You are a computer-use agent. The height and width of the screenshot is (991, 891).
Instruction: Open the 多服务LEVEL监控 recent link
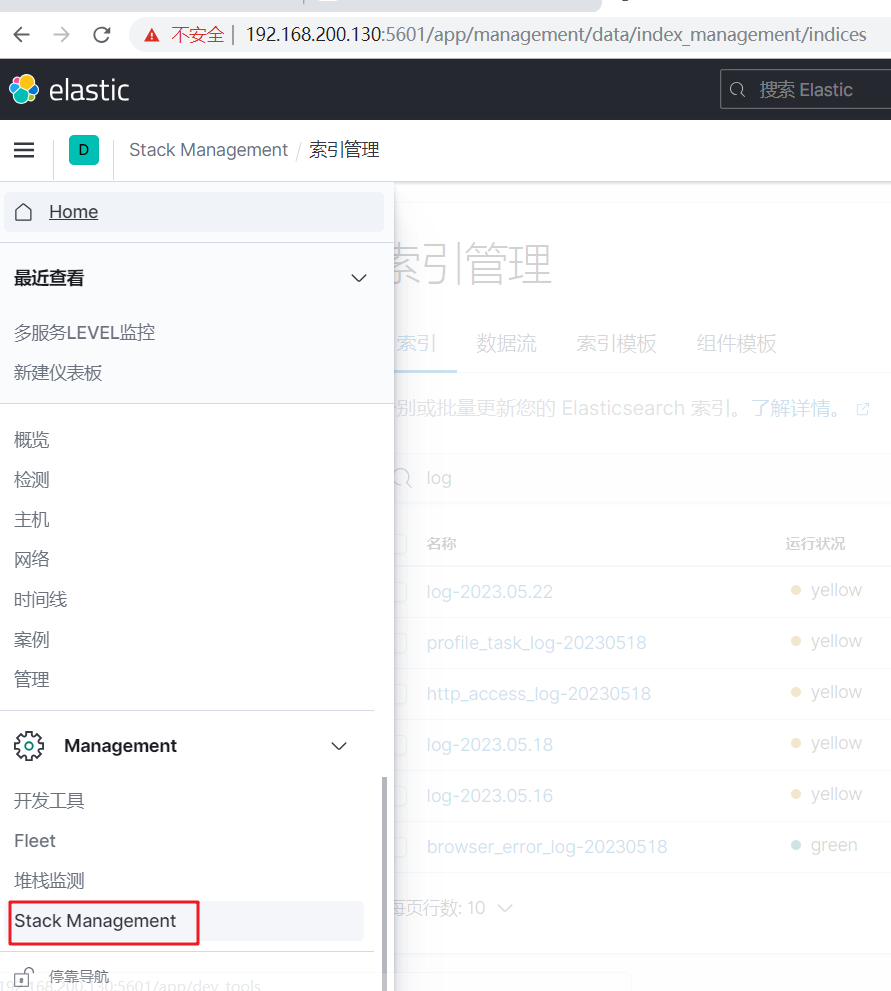84,333
